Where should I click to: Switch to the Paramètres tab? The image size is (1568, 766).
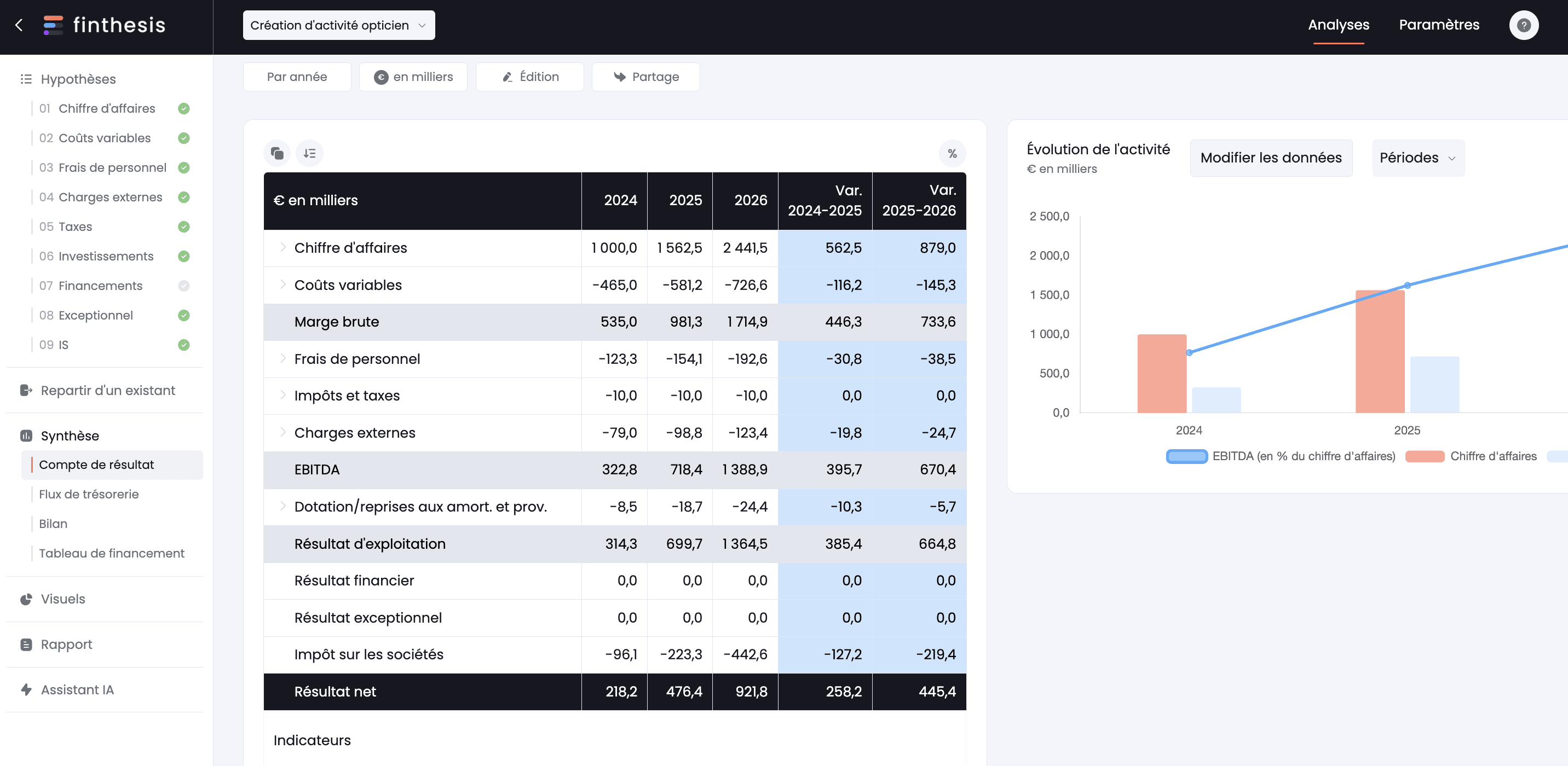point(1438,25)
